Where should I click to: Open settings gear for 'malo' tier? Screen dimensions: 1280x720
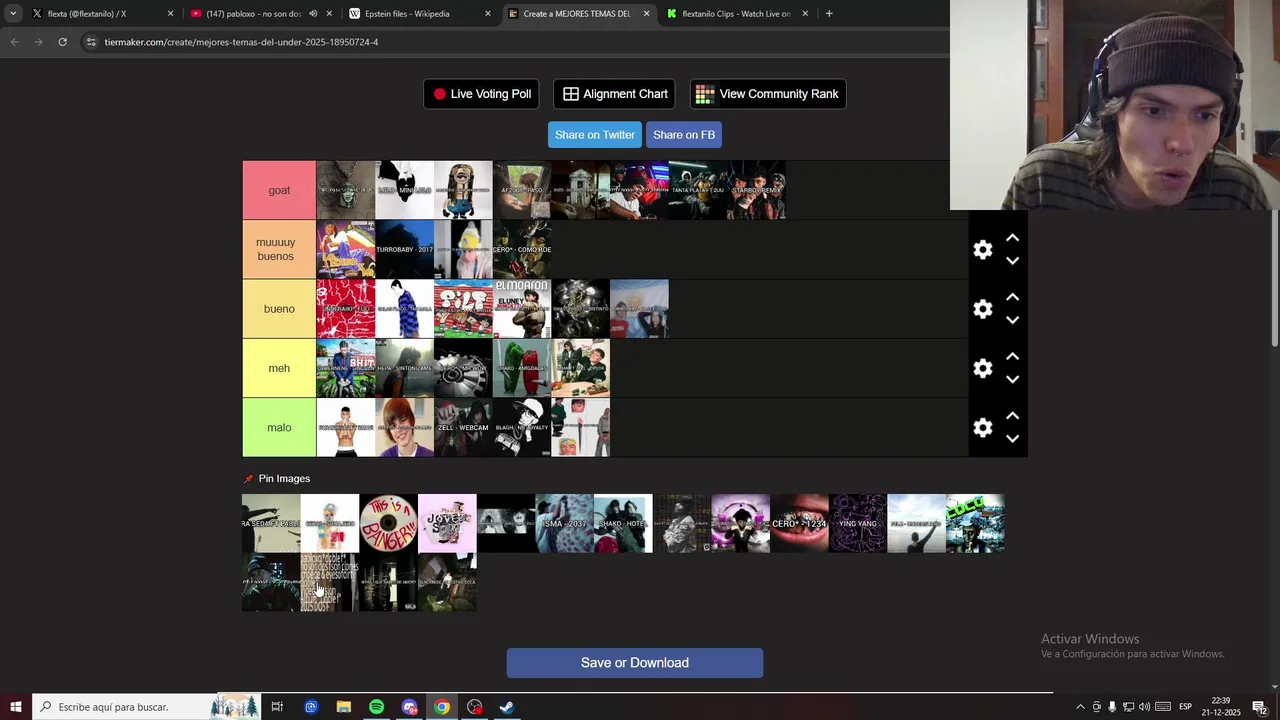[x=983, y=428]
